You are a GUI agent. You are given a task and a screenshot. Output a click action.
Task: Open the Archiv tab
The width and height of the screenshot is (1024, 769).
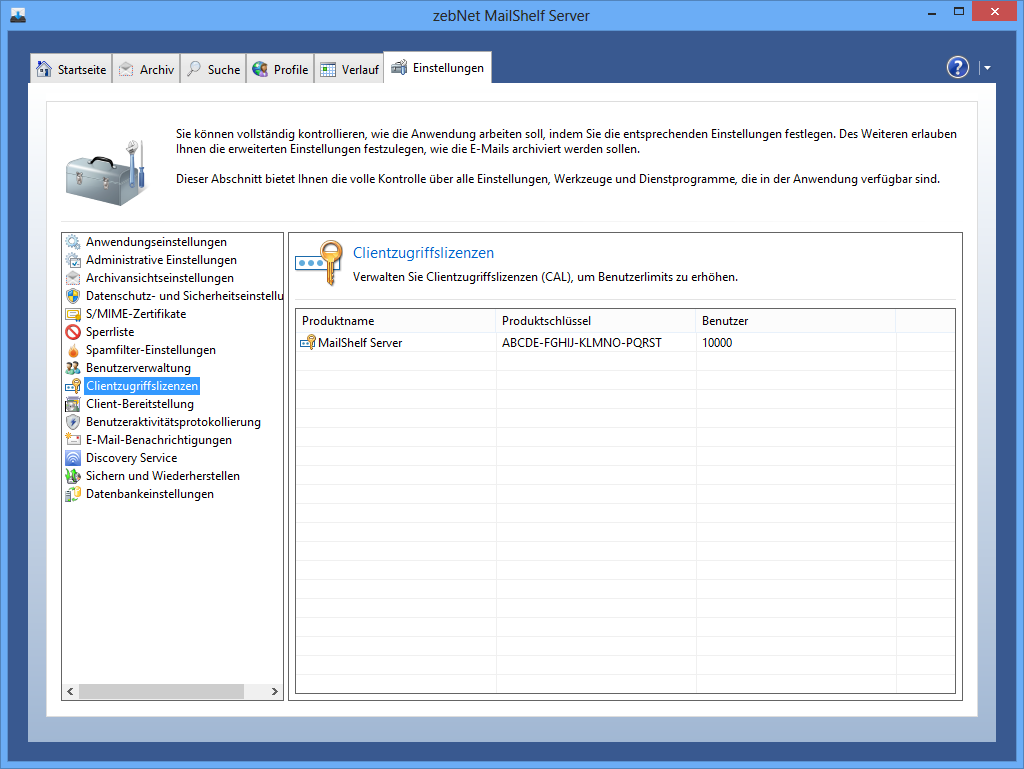[x=147, y=70]
